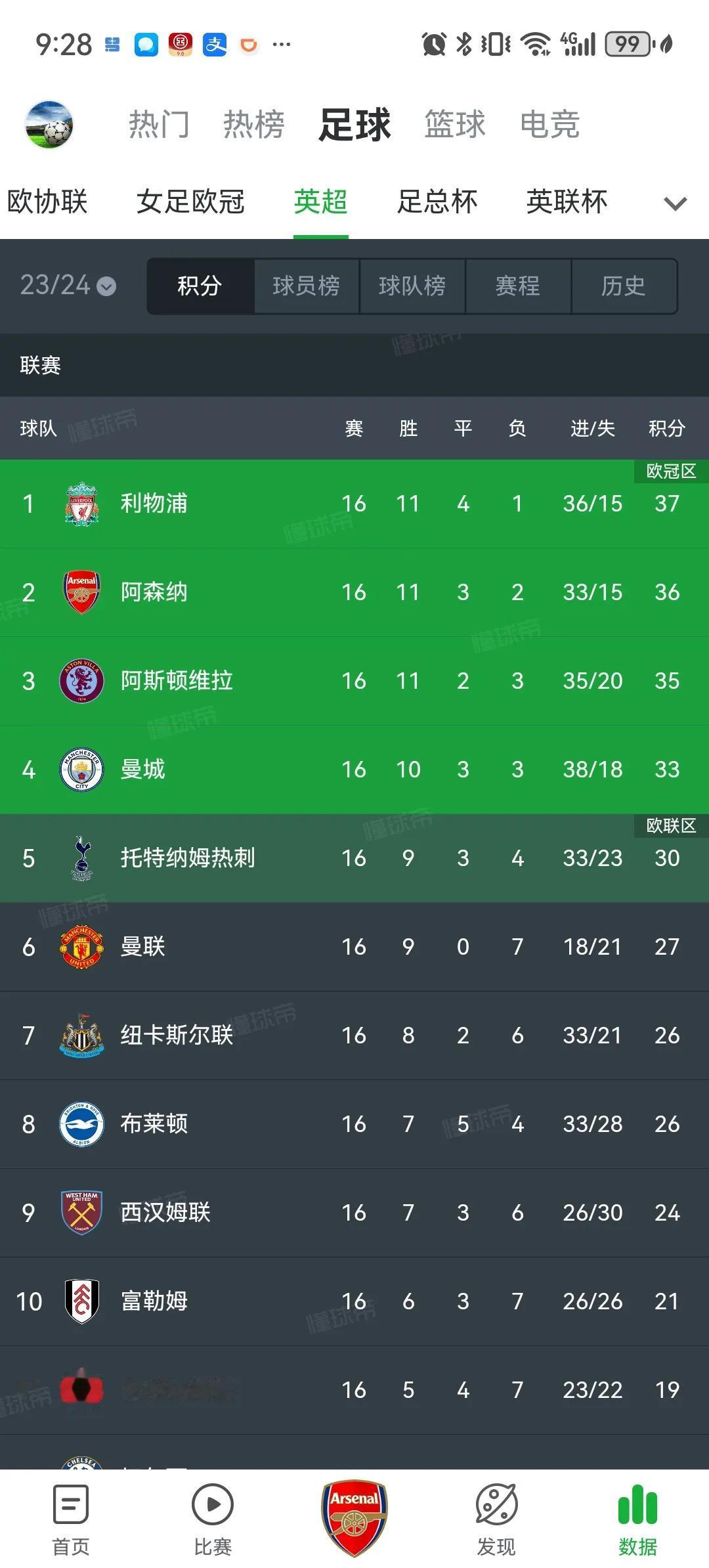The width and height of the screenshot is (709, 1568).
Task: Select the Arsenal club crest
Action: point(80,592)
